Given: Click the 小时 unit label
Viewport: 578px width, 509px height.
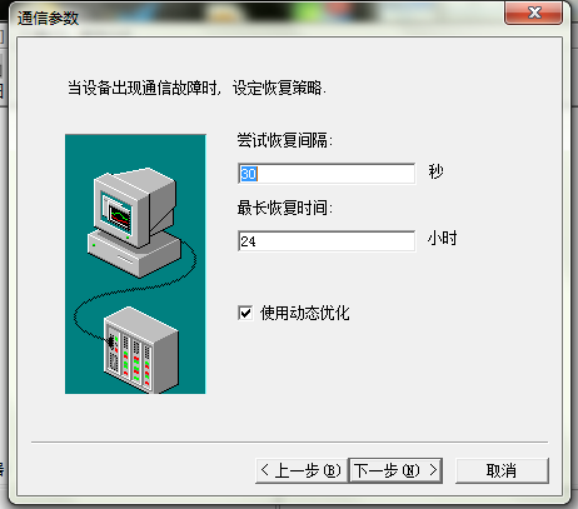Looking at the screenshot, I should coord(442,238).
